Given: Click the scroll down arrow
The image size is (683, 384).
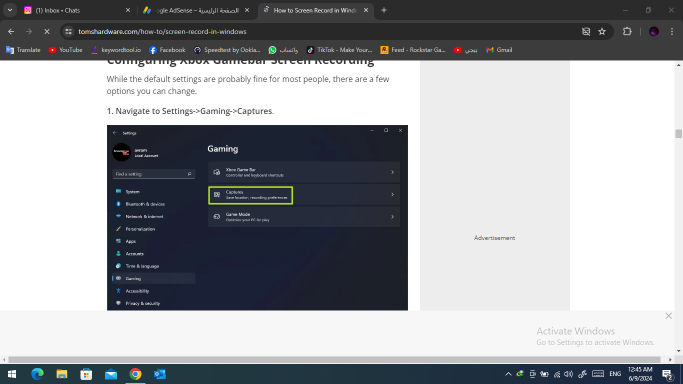Looking at the screenshot, I should click(679, 351).
